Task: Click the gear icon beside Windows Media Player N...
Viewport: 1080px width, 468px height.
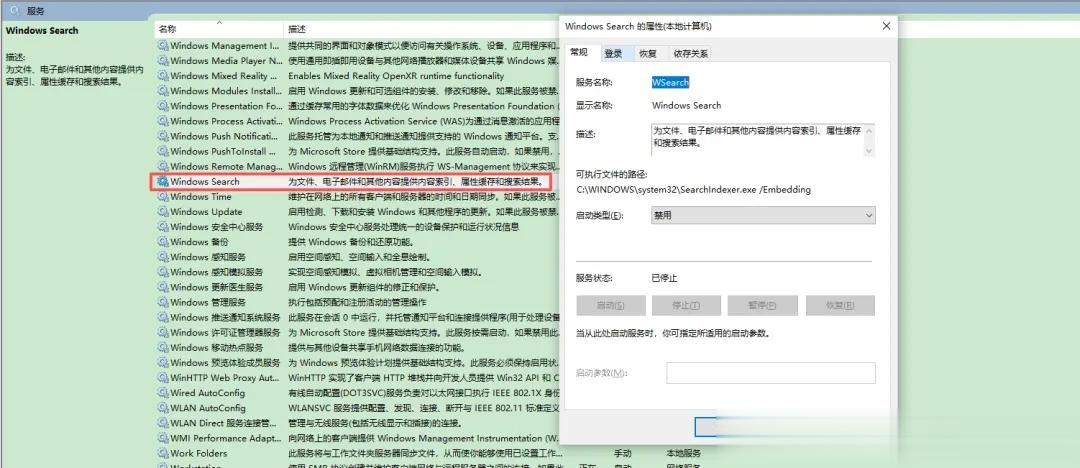Action: point(163,61)
